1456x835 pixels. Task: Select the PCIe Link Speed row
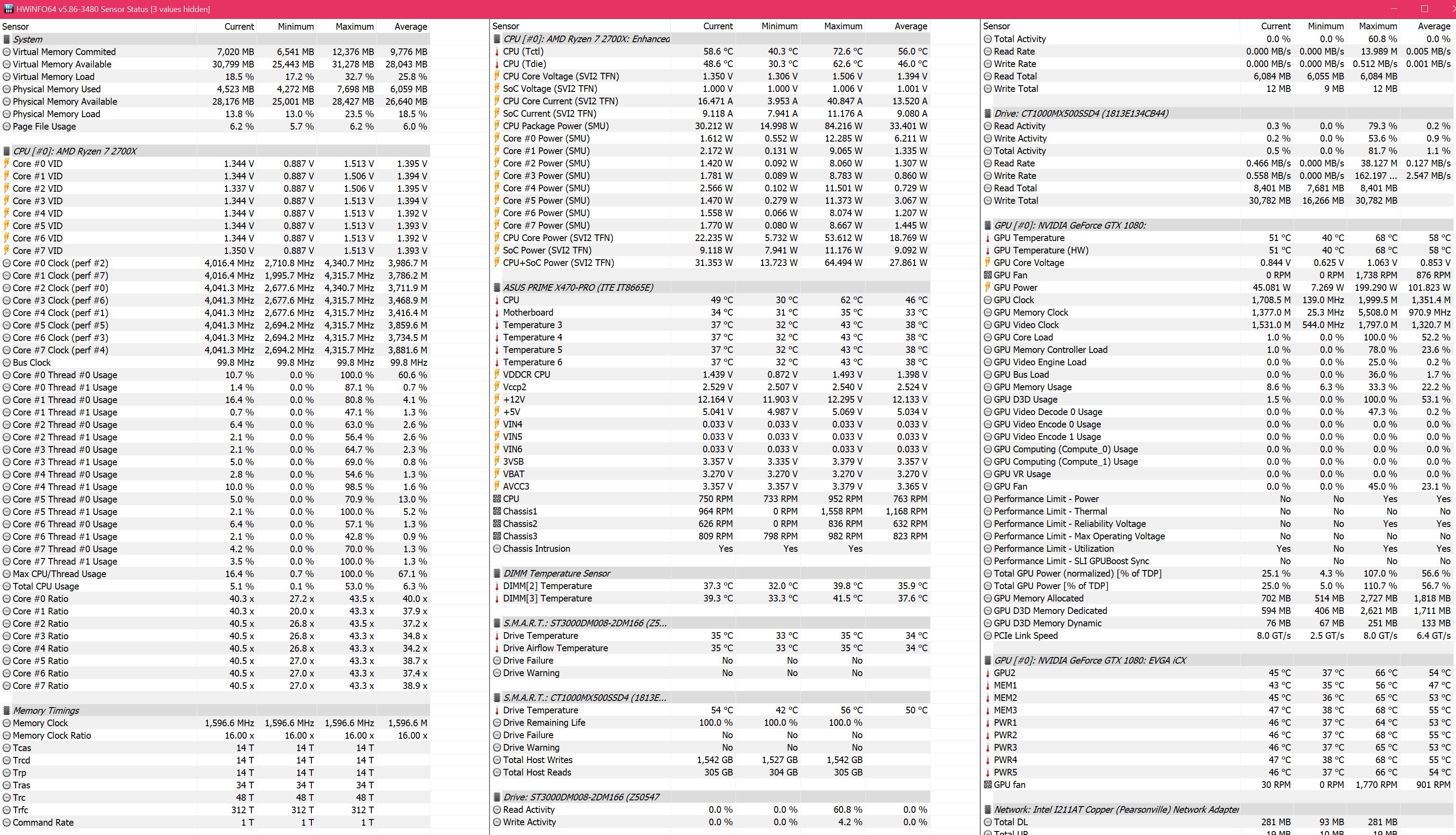(1026, 636)
